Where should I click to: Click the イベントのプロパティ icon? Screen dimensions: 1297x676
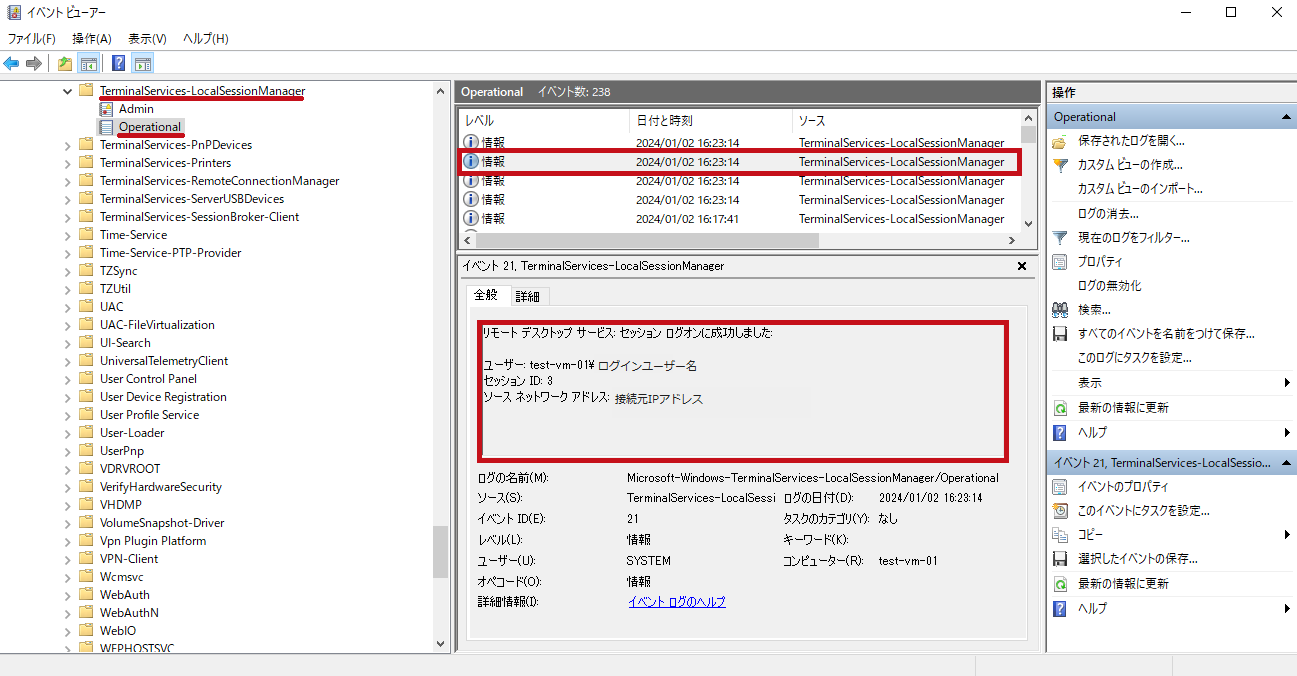1060,487
